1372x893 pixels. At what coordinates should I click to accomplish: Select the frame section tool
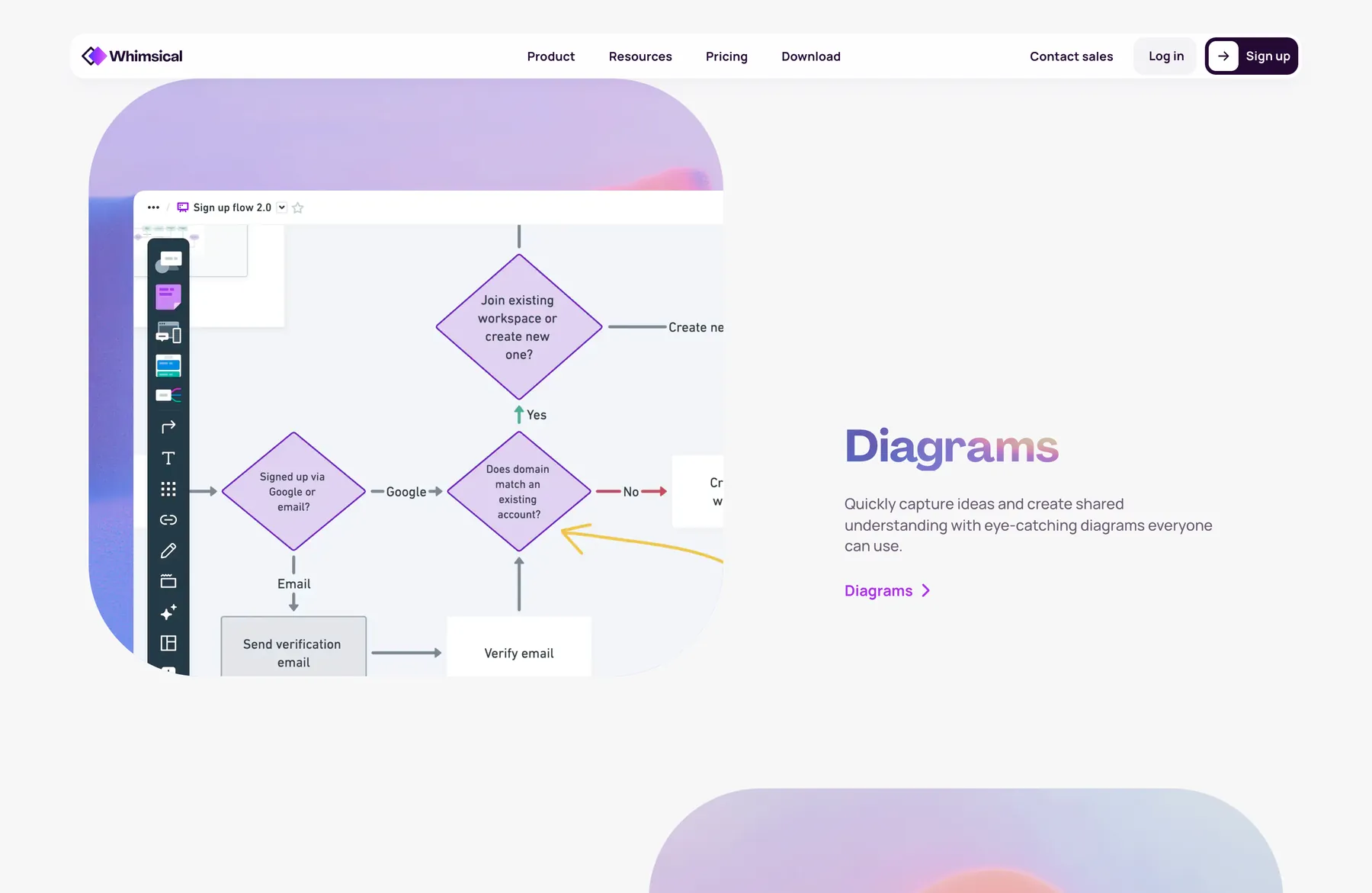168,581
